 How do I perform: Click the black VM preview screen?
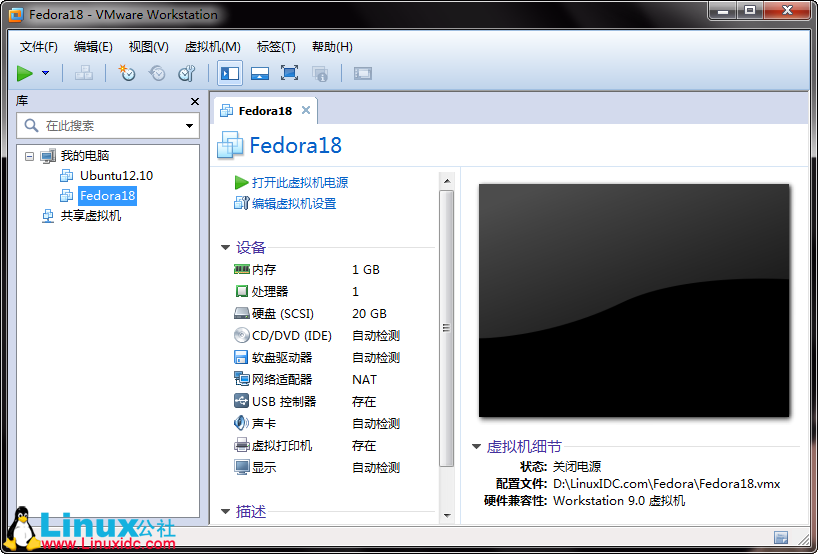(634, 300)
